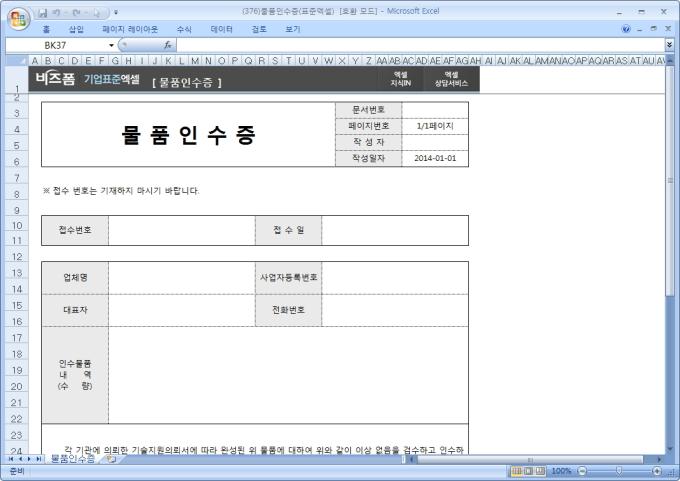Click the zoom out minus button
Viewport: 680px width, 481px height.
pyautogui.click(x=582, y=470)
